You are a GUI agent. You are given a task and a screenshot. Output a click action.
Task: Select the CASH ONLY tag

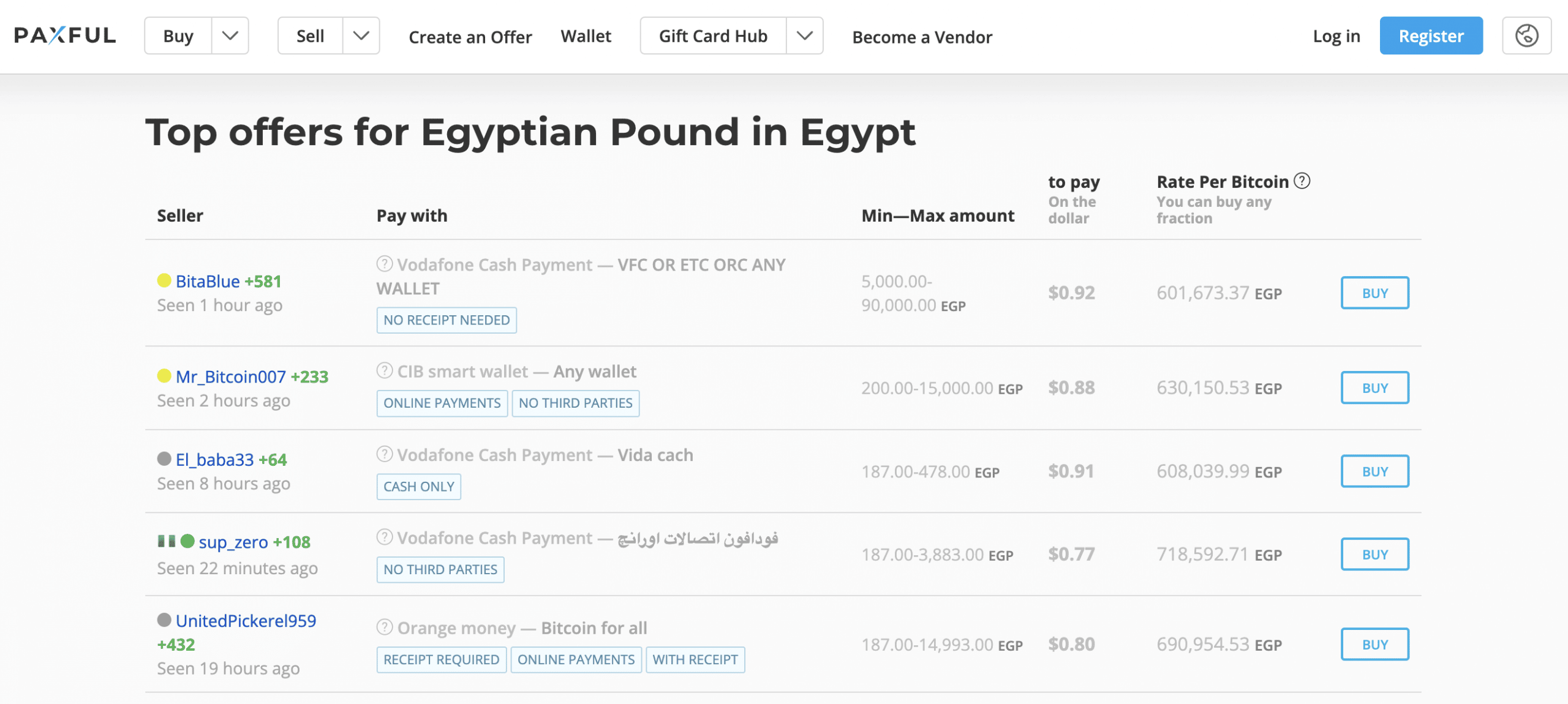[x=419, y=487]
